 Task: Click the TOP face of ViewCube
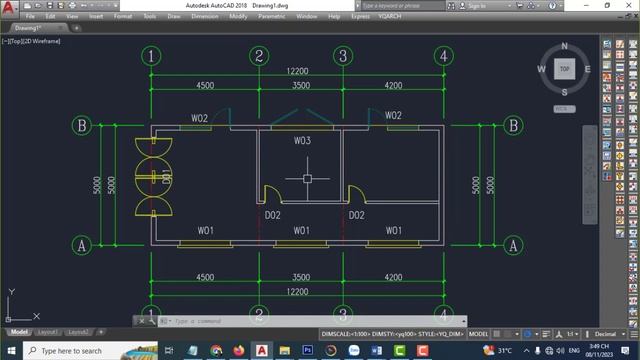point(564,69)
